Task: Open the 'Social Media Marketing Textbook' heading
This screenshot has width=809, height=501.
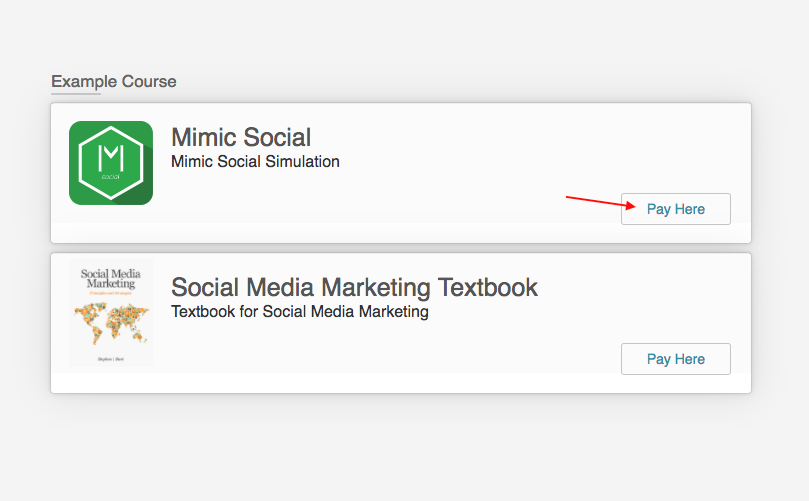Action: 354,287
